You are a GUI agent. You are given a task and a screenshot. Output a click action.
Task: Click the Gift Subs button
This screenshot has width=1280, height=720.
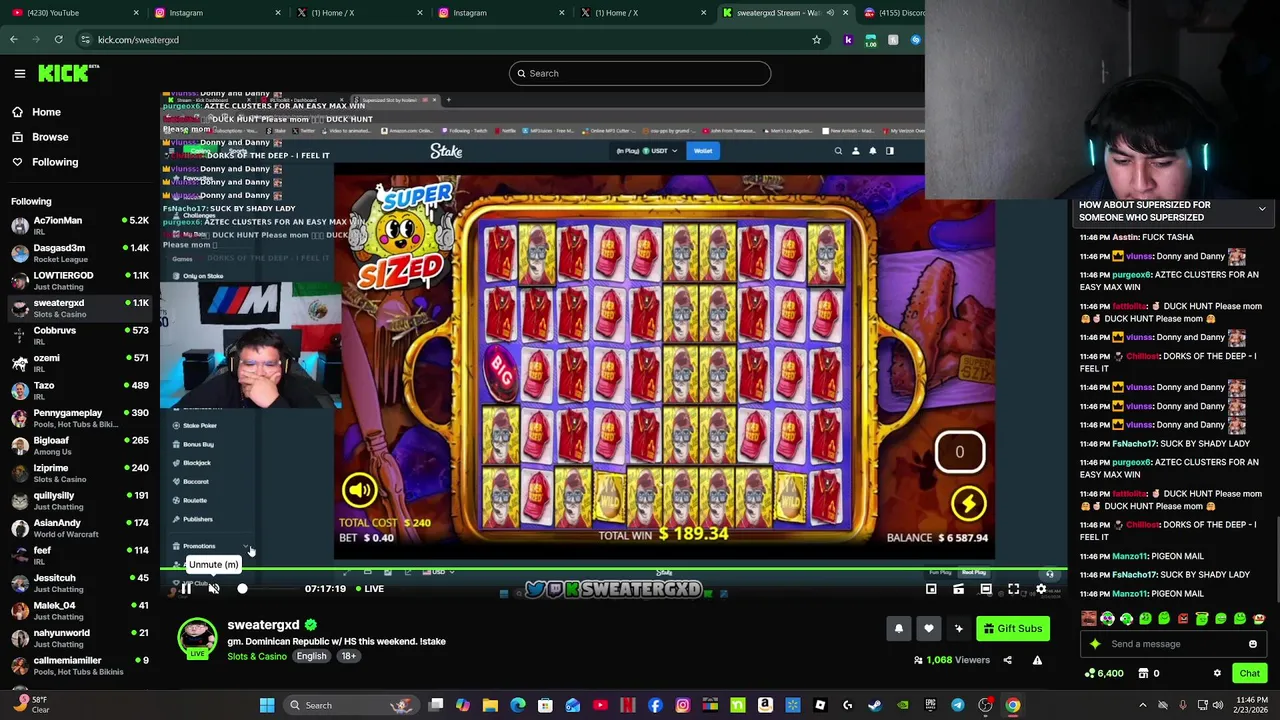(x=1013, y=629)
